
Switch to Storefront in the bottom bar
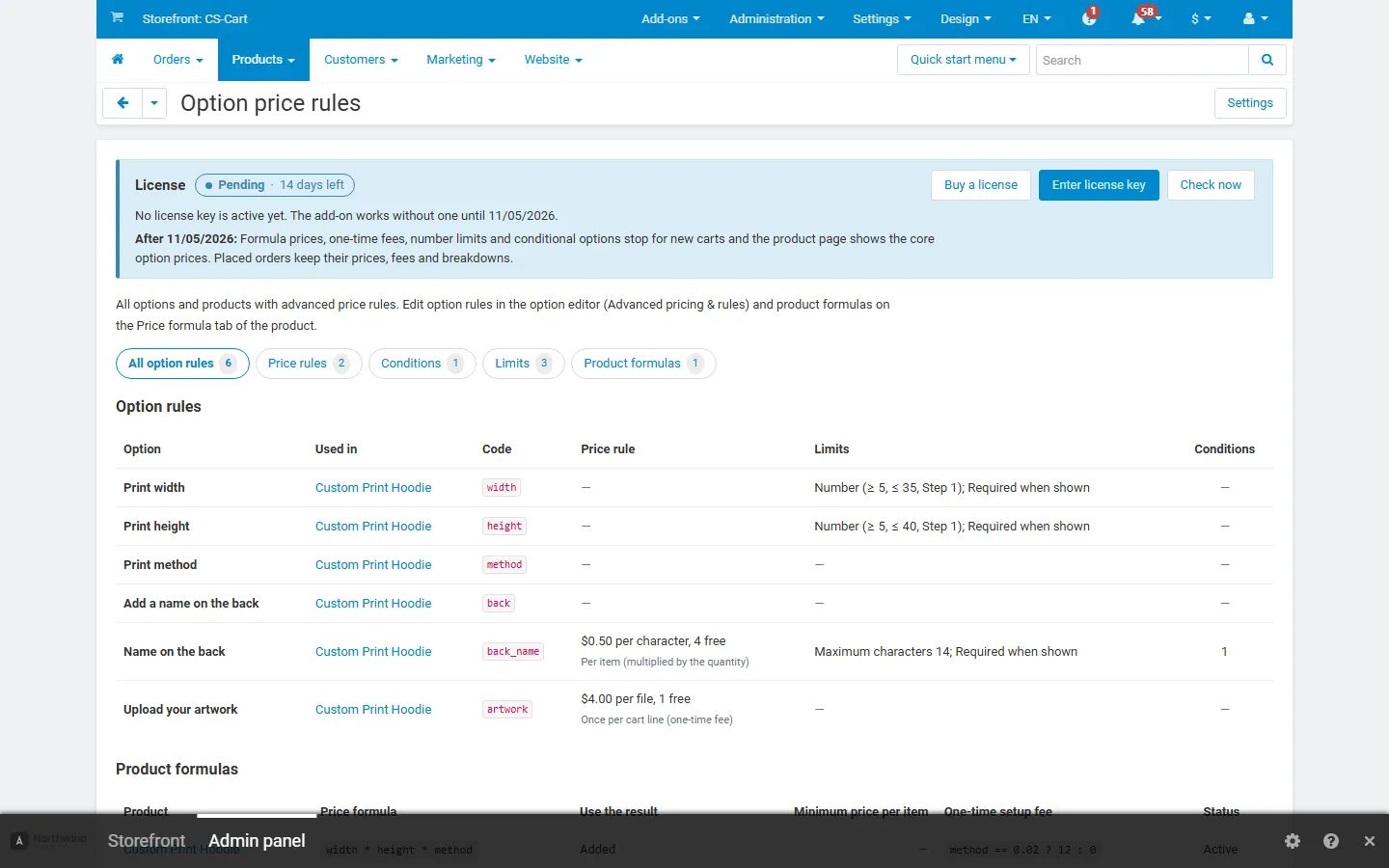(x=147, y=841)
